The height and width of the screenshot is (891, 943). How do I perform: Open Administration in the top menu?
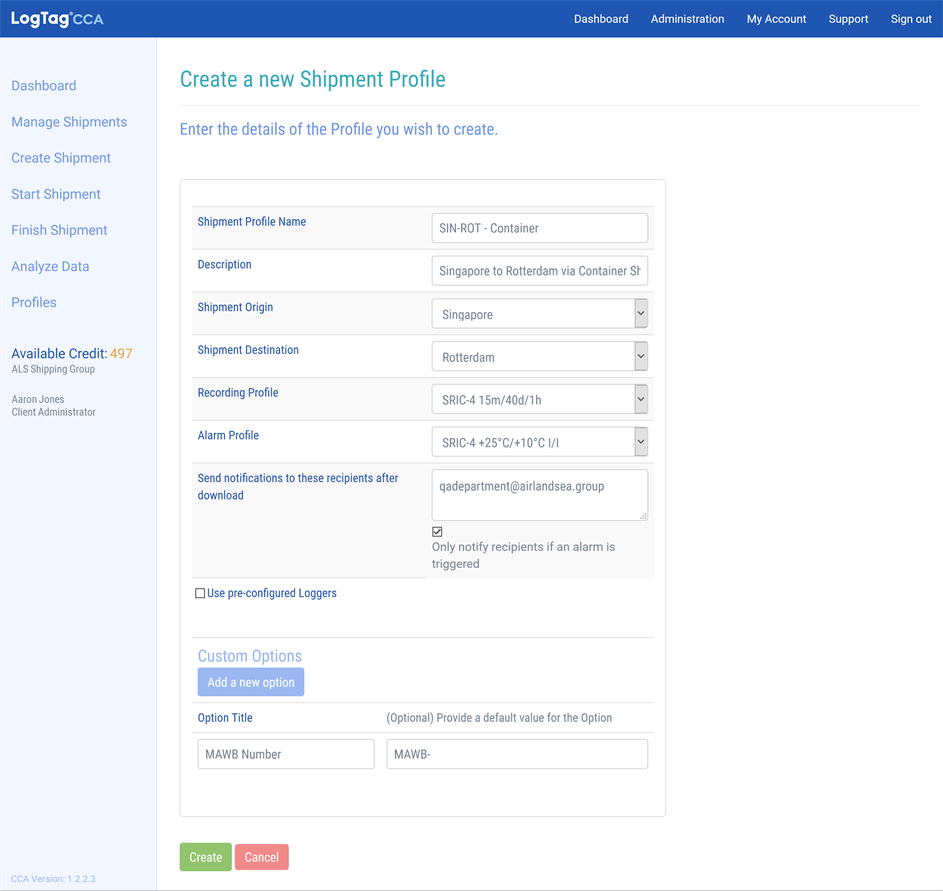pyautogui.click(x=687, y=19)
